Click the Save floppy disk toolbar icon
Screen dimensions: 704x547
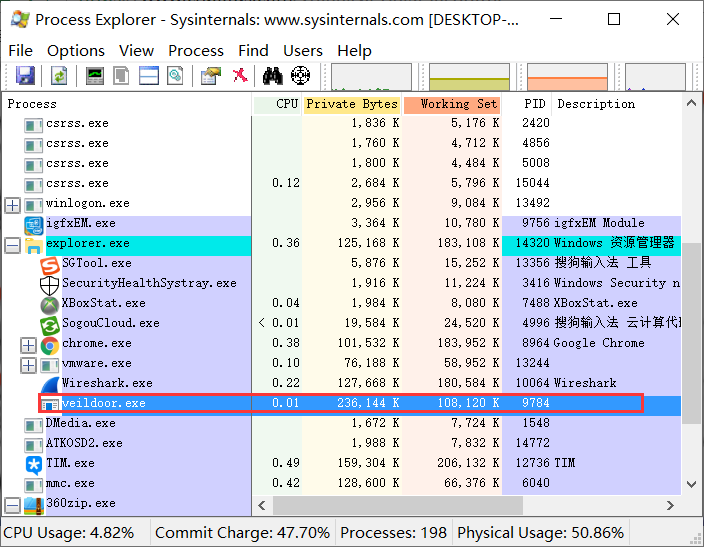click(26, 75)
